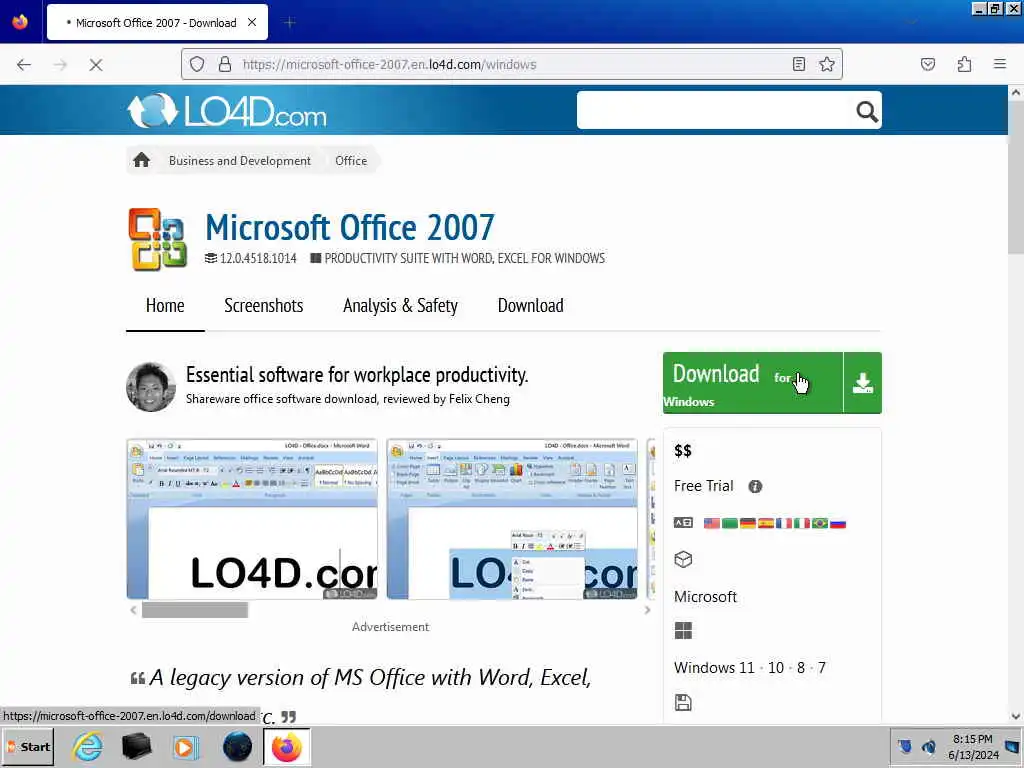Open the Windows Start button
Screen dimensions: 1024x768
click(x=28, y=747)
